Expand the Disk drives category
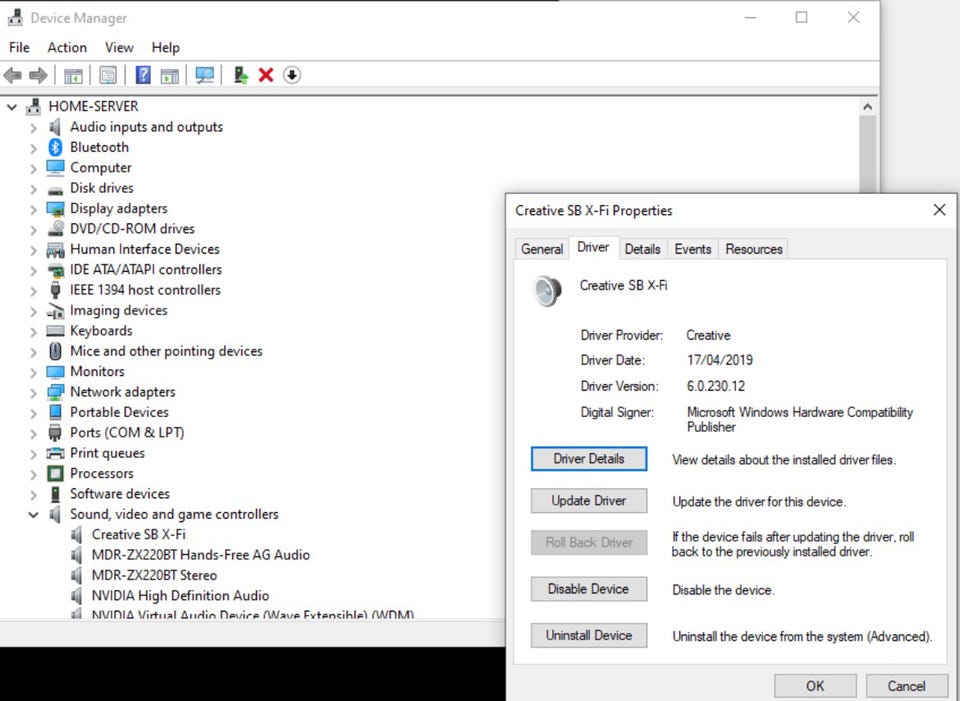960x701 pixels. (33, 189)
